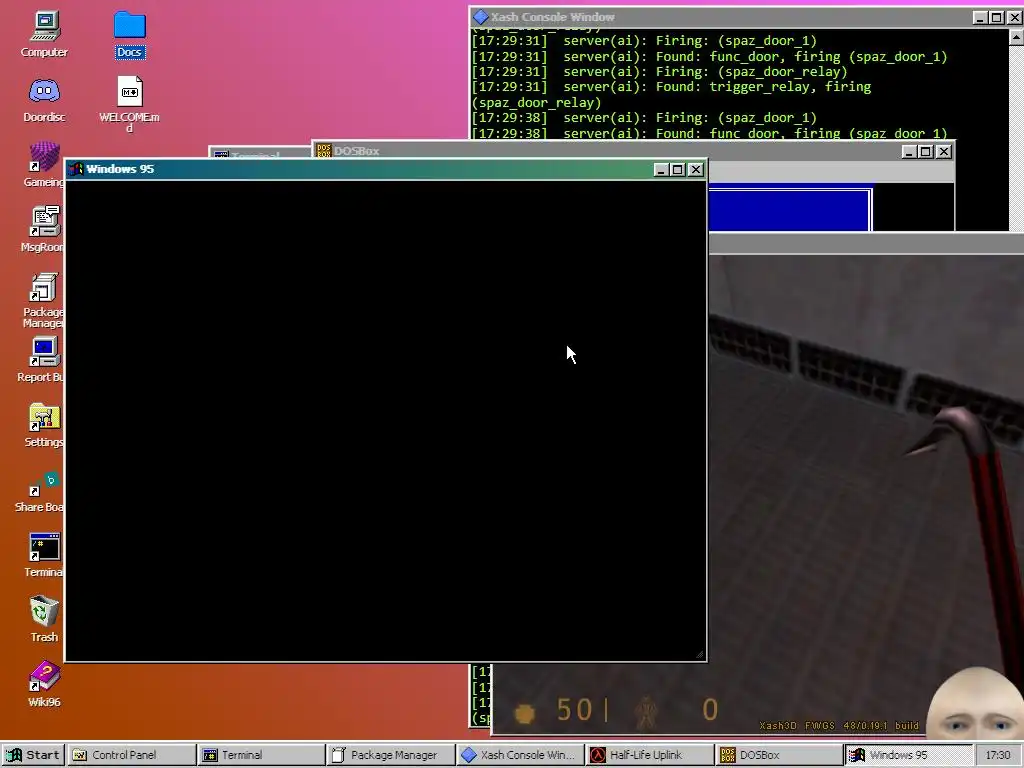Minimize the Xash Console Window

[980, 18]
